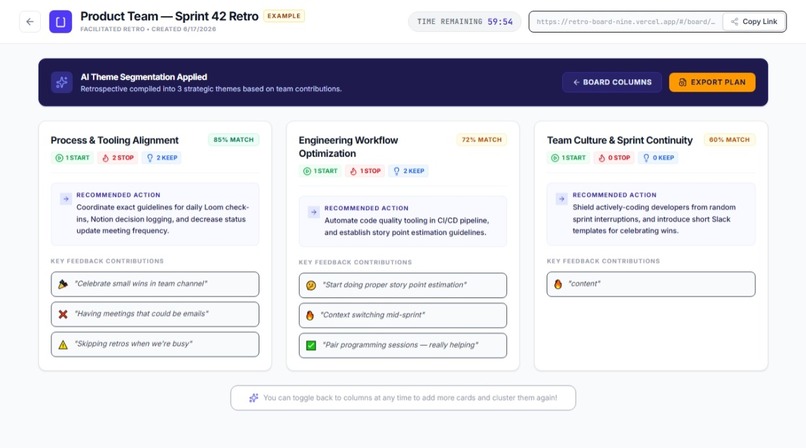Image resolution: width=806 pixels, height=448 pixels.
Task: Click the 60% MATCH badge
Action: pyautogui.click(x=729, y=140)
